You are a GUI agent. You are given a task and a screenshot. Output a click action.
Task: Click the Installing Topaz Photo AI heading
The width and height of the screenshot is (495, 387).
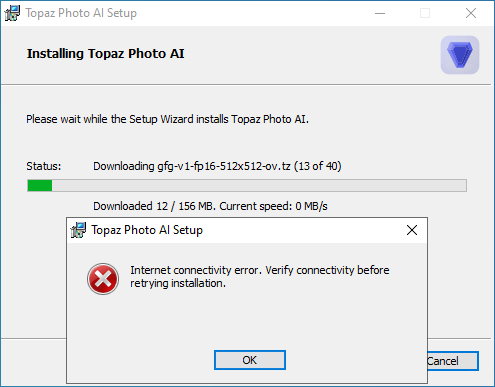(x=105, y=54)
